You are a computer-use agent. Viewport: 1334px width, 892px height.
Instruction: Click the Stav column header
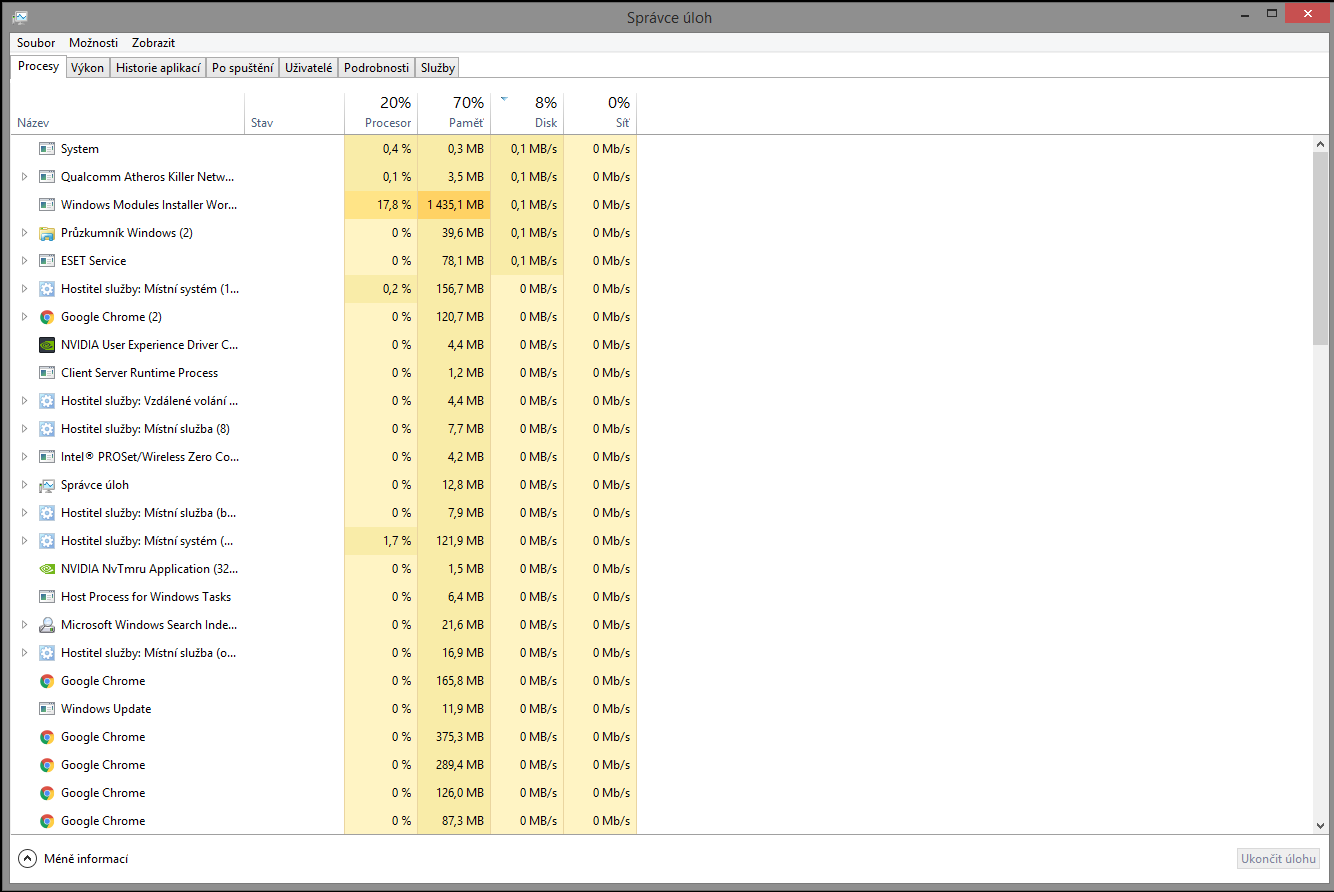[x=294, y=112]
